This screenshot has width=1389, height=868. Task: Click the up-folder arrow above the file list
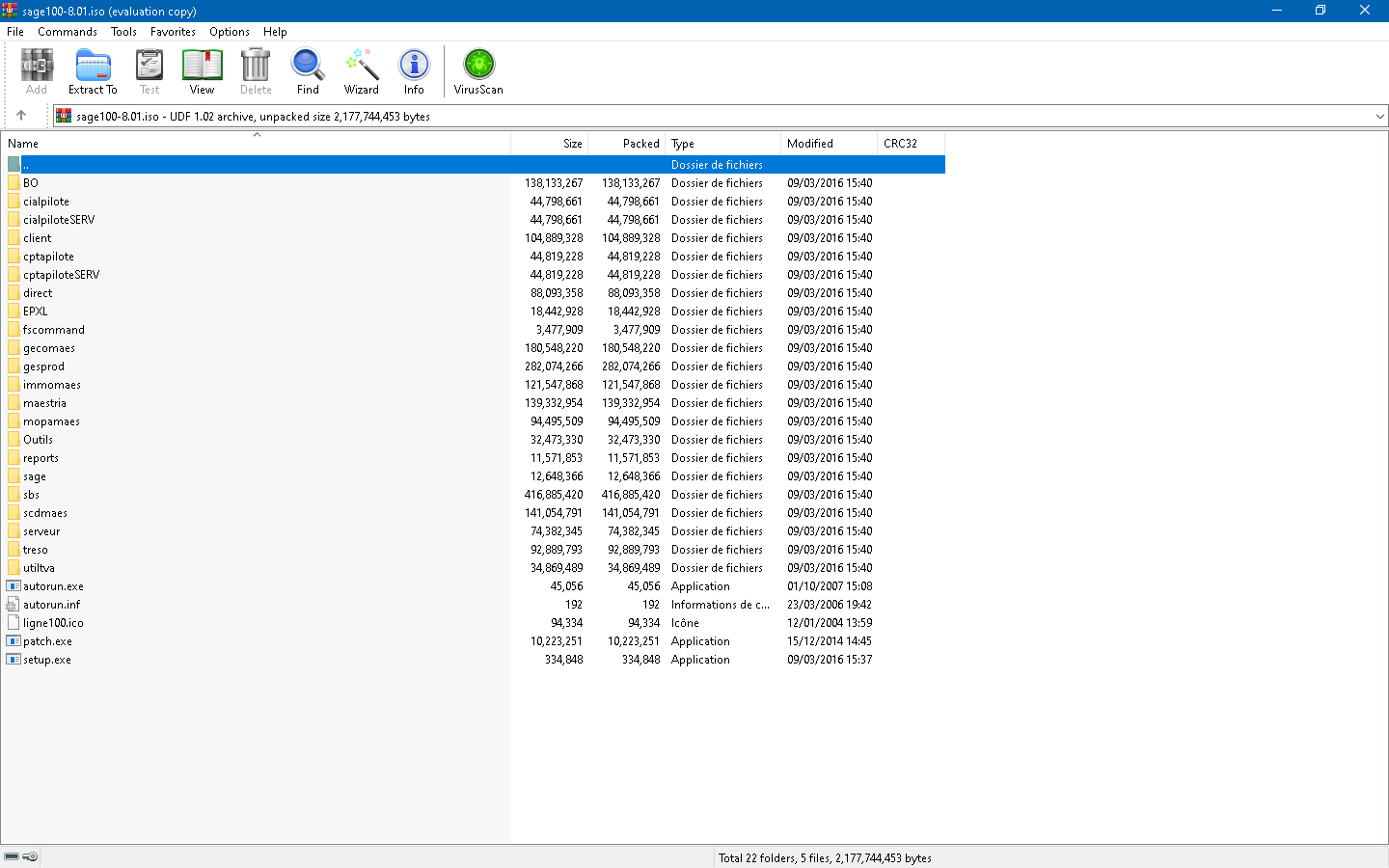click(21, 115)
